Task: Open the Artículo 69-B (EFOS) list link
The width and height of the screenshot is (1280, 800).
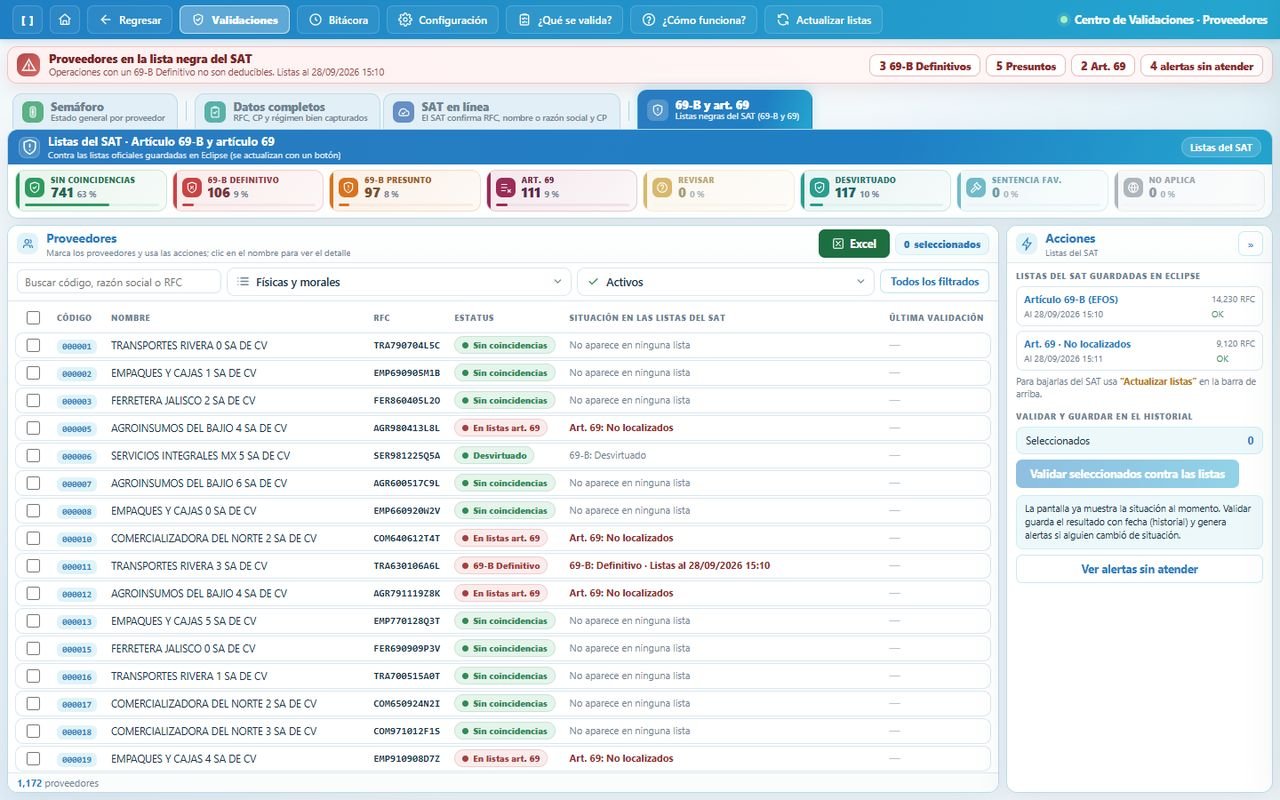Action: pos(1071,300)
